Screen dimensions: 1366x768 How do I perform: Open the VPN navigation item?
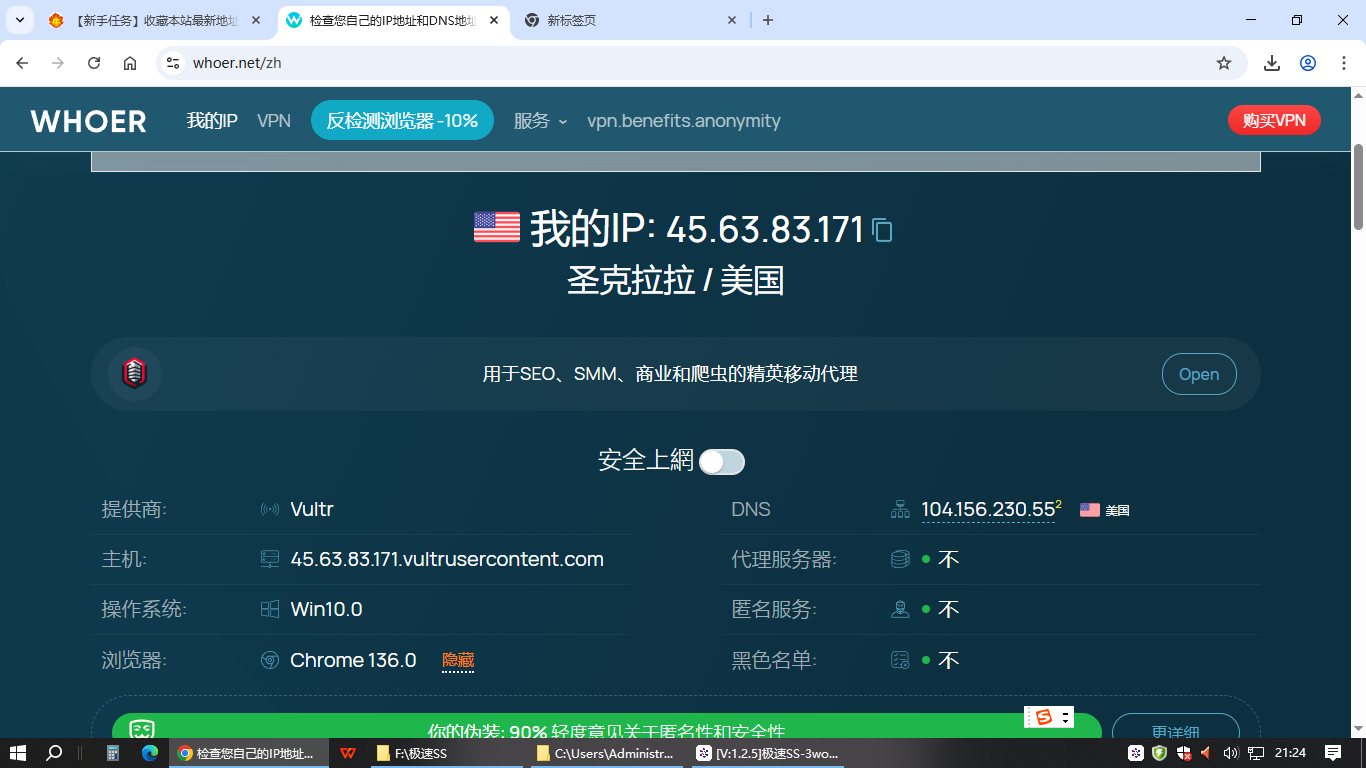click(274, 121)
